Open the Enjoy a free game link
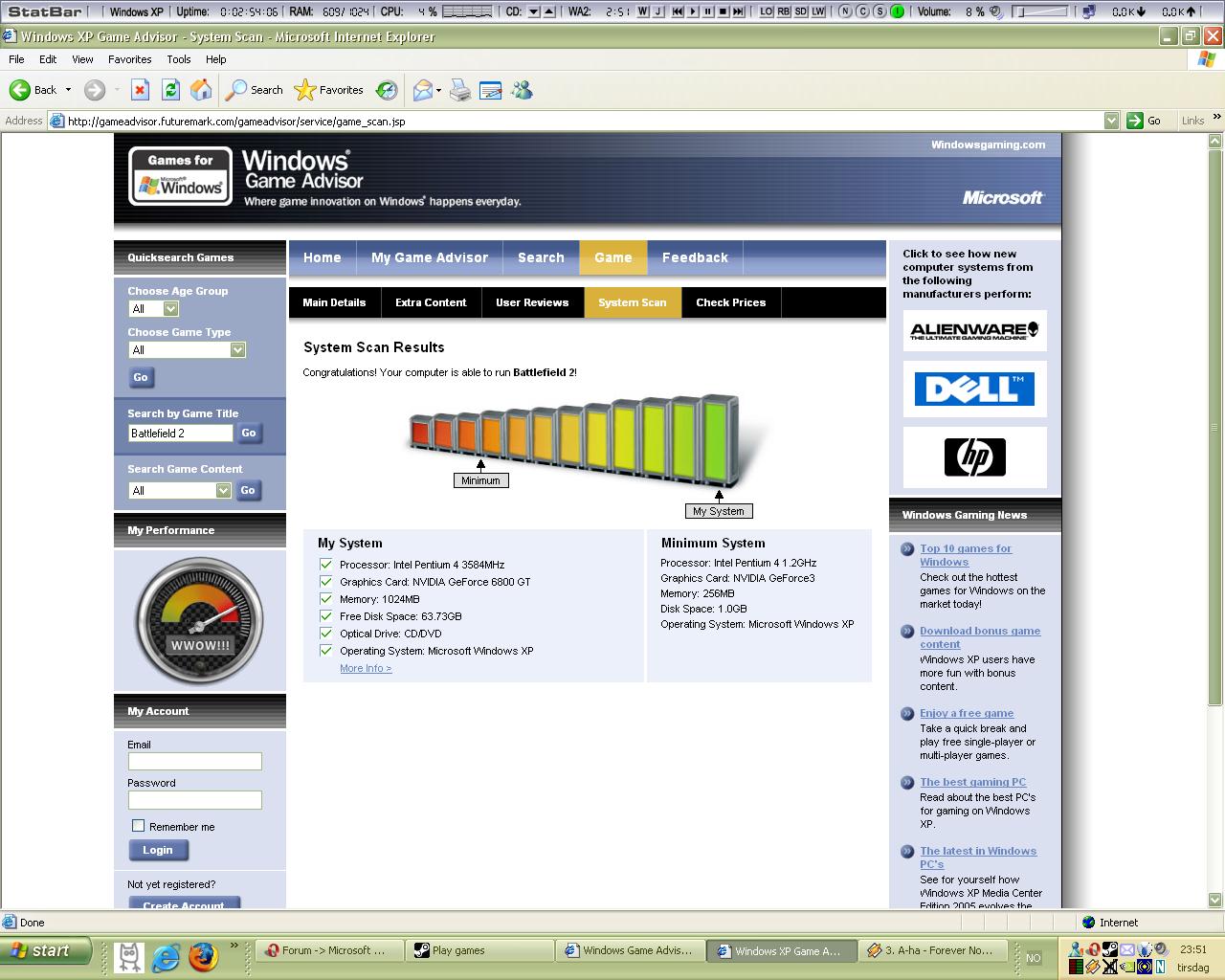Image resolution: width=1225 pixels, height=980 pixels. (x=967, y=713)
